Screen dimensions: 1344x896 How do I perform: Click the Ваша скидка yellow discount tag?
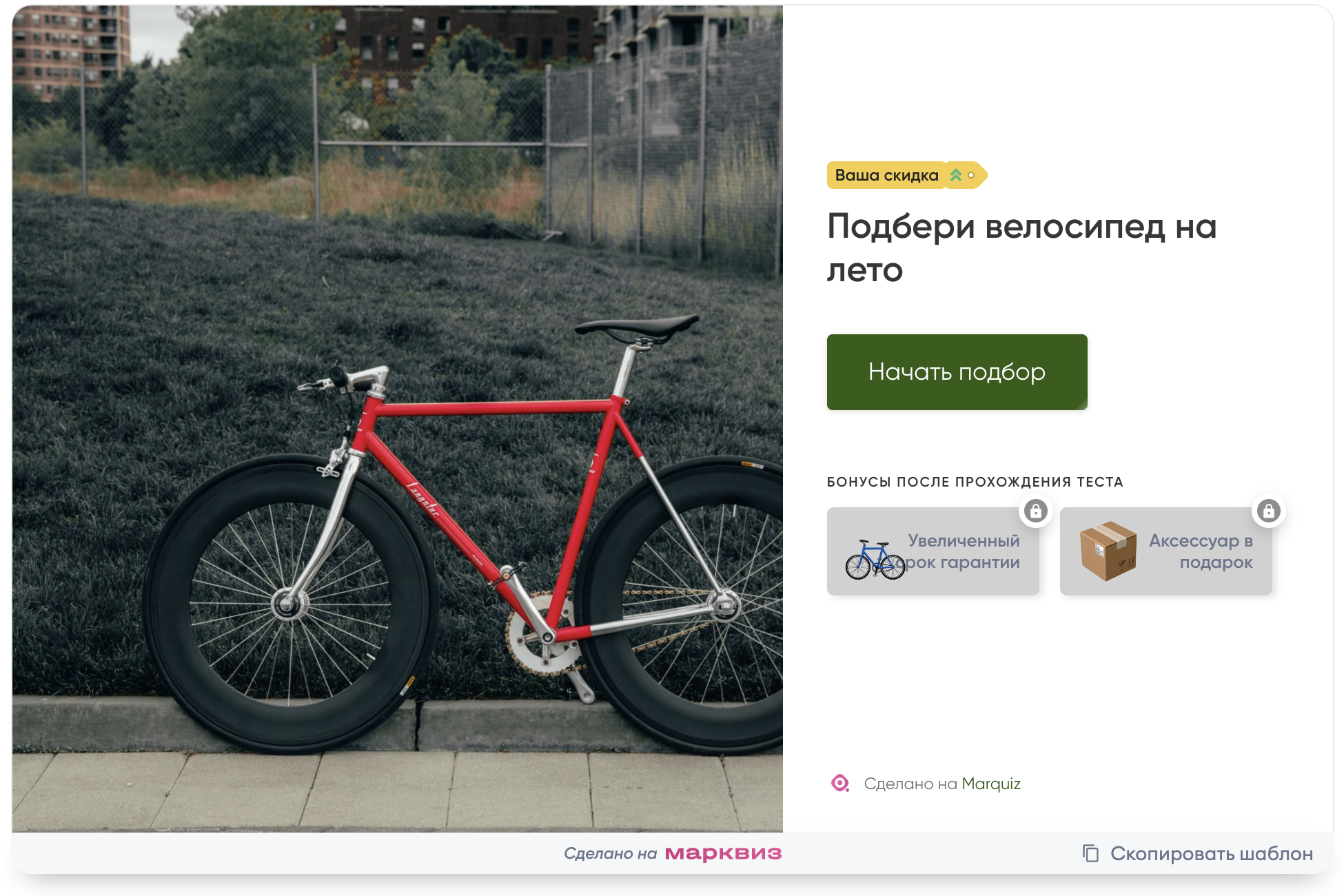(x=907, y=175)
